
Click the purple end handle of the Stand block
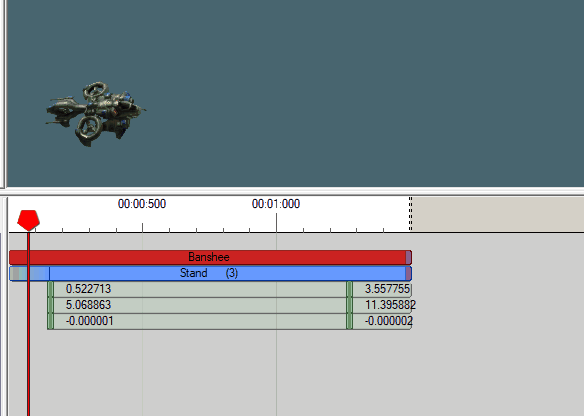pyautogui.click(x=409, y=273)
